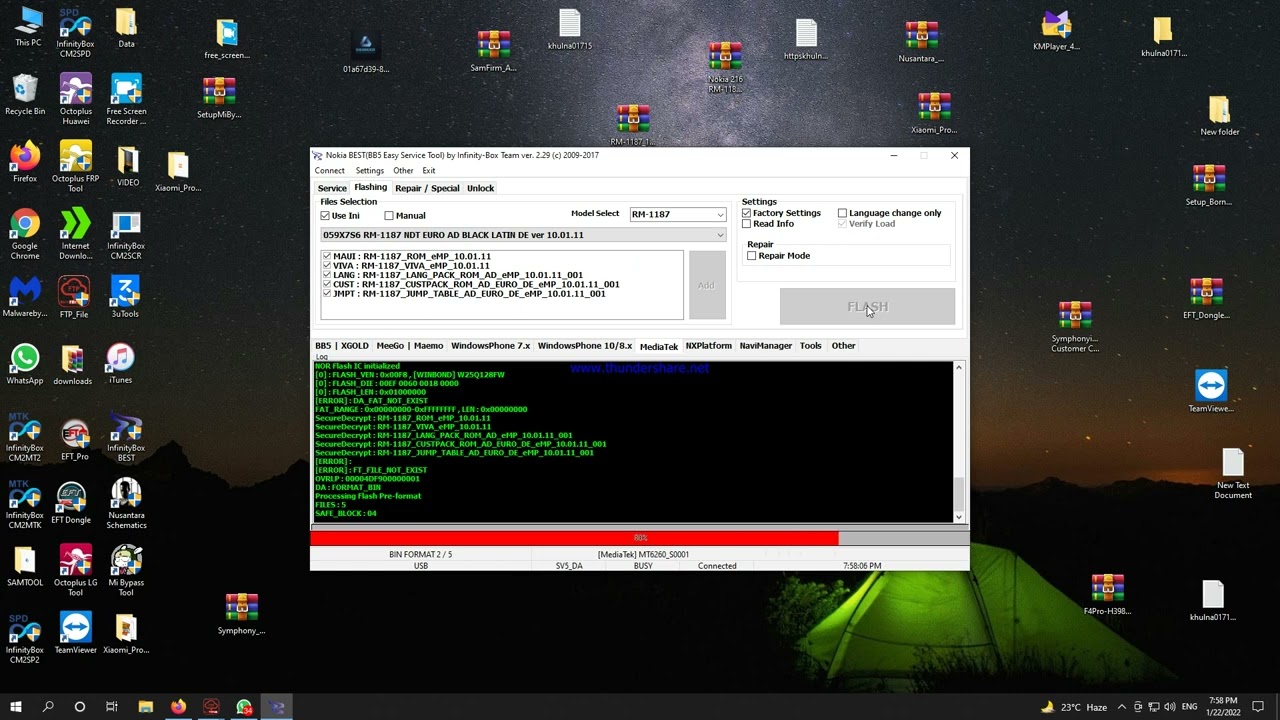Open Recycle Bin icon
Viewport: 1280px width, 720px height.
pos(25,95)
